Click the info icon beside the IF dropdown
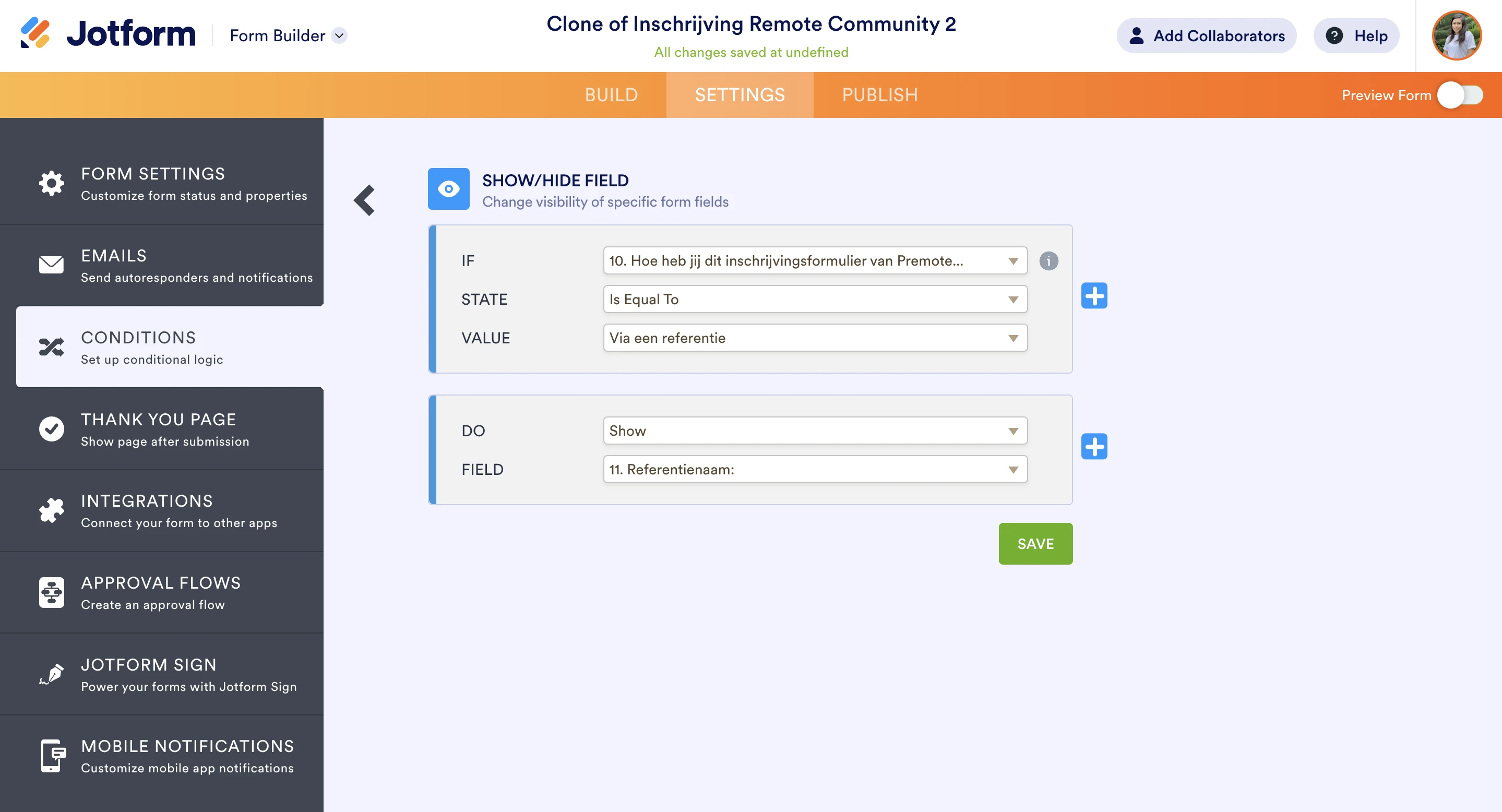The height and width of the screenshot is (812, 1502). (x=1050, y=261)
